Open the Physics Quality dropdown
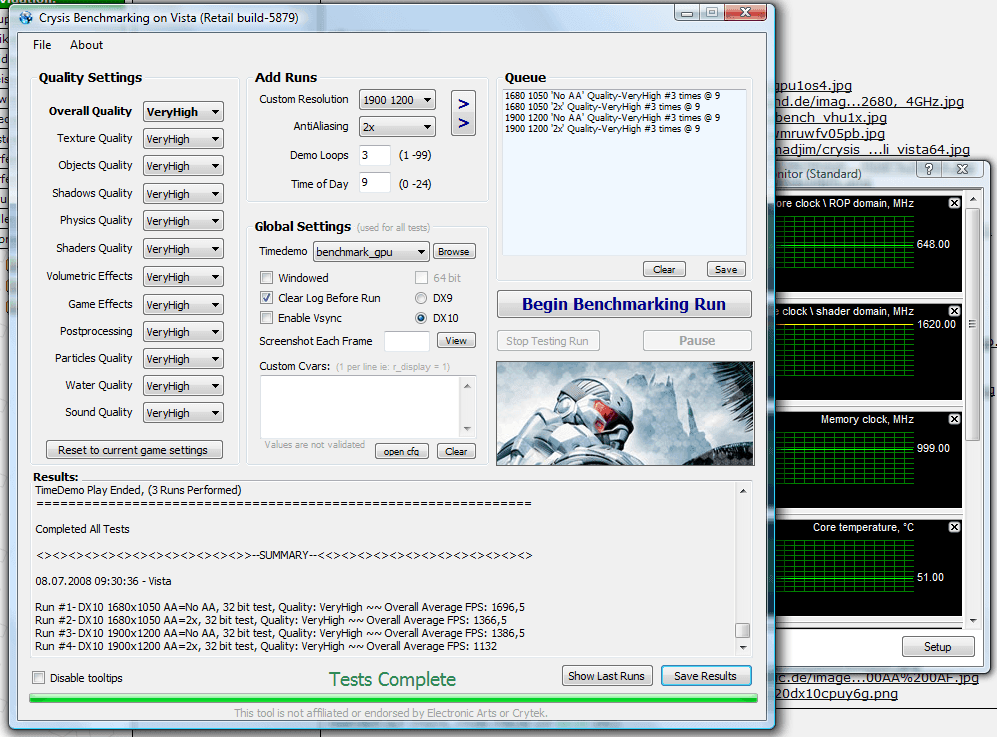This screenshot has width=997, height=737. click(x=183, y=221)
